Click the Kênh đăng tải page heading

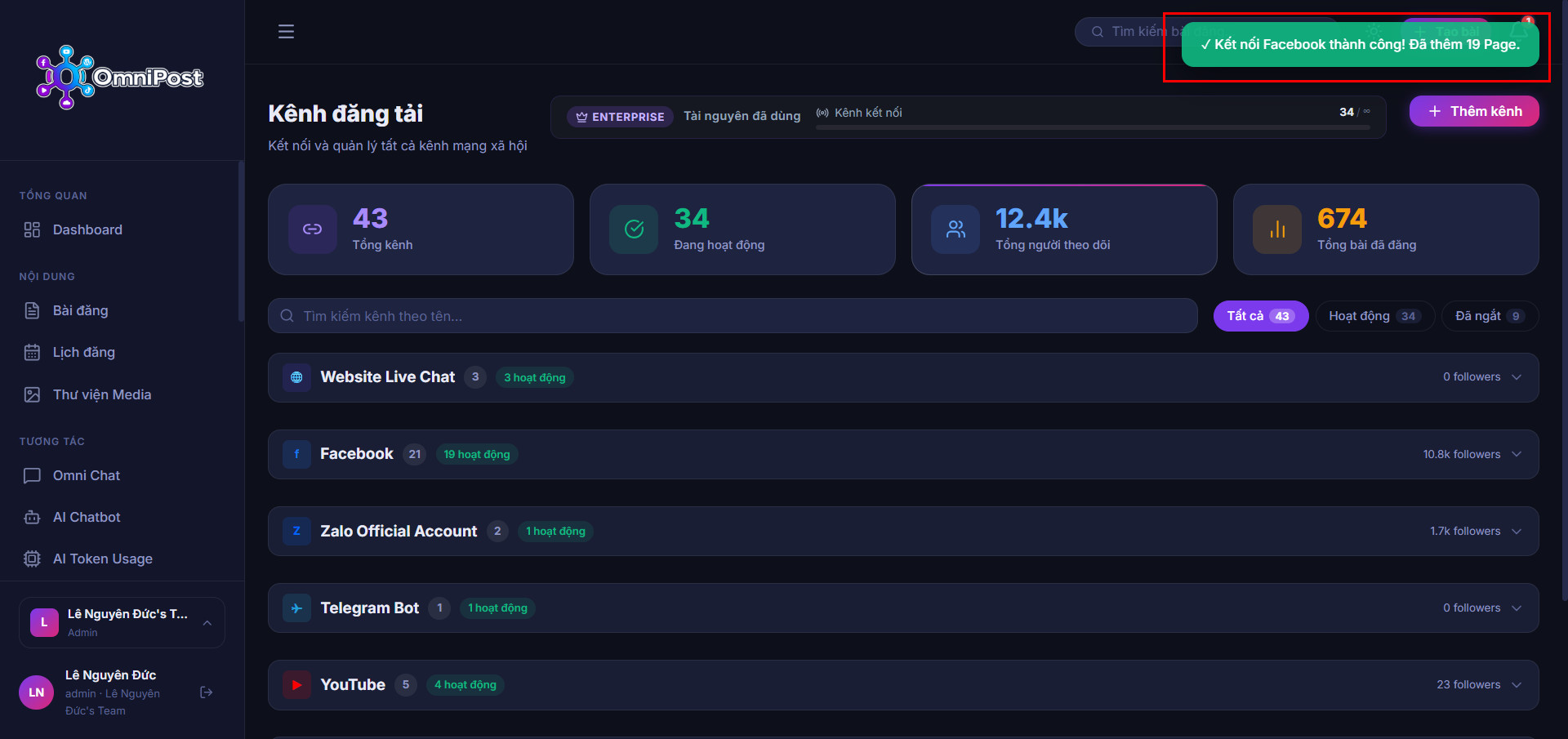(345, 114)
